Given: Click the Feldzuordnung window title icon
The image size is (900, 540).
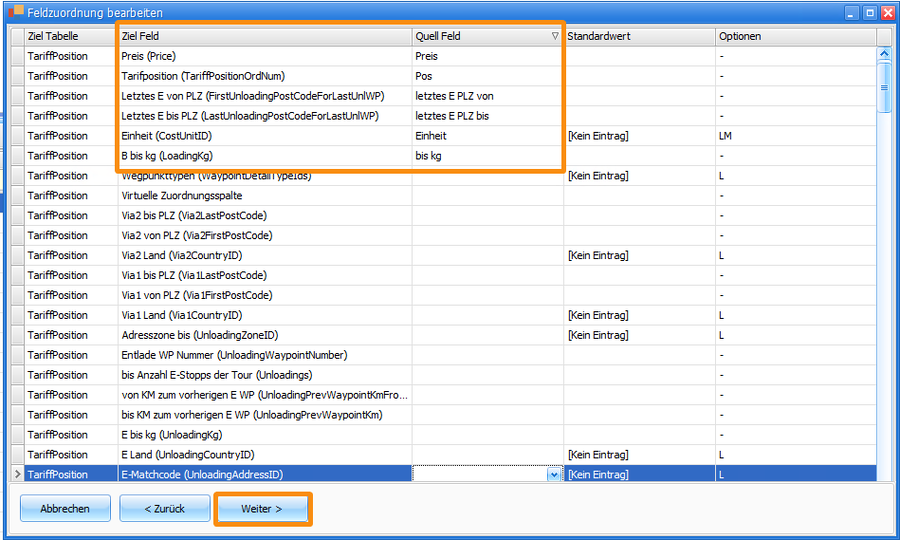Looking at the screenshot, I should click(x=16, y=12).
